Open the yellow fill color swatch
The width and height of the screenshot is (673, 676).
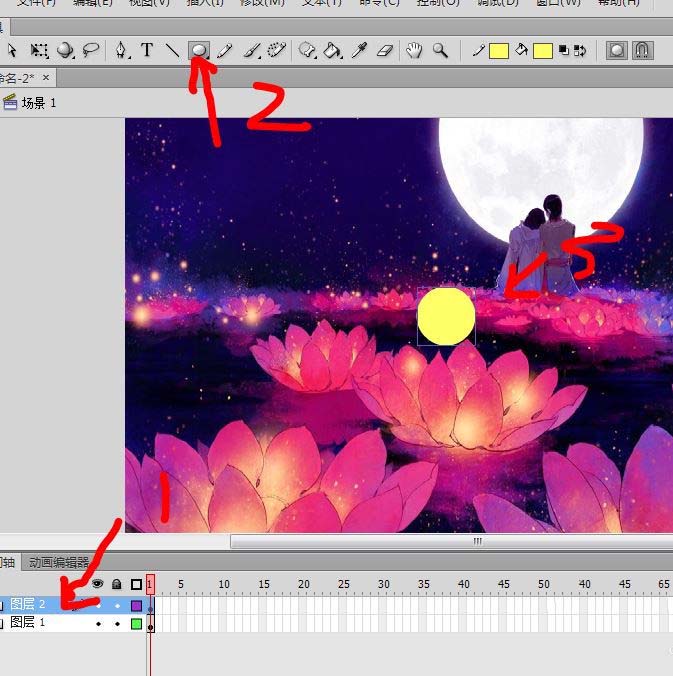pyautogui.click(x=543, y=51)
